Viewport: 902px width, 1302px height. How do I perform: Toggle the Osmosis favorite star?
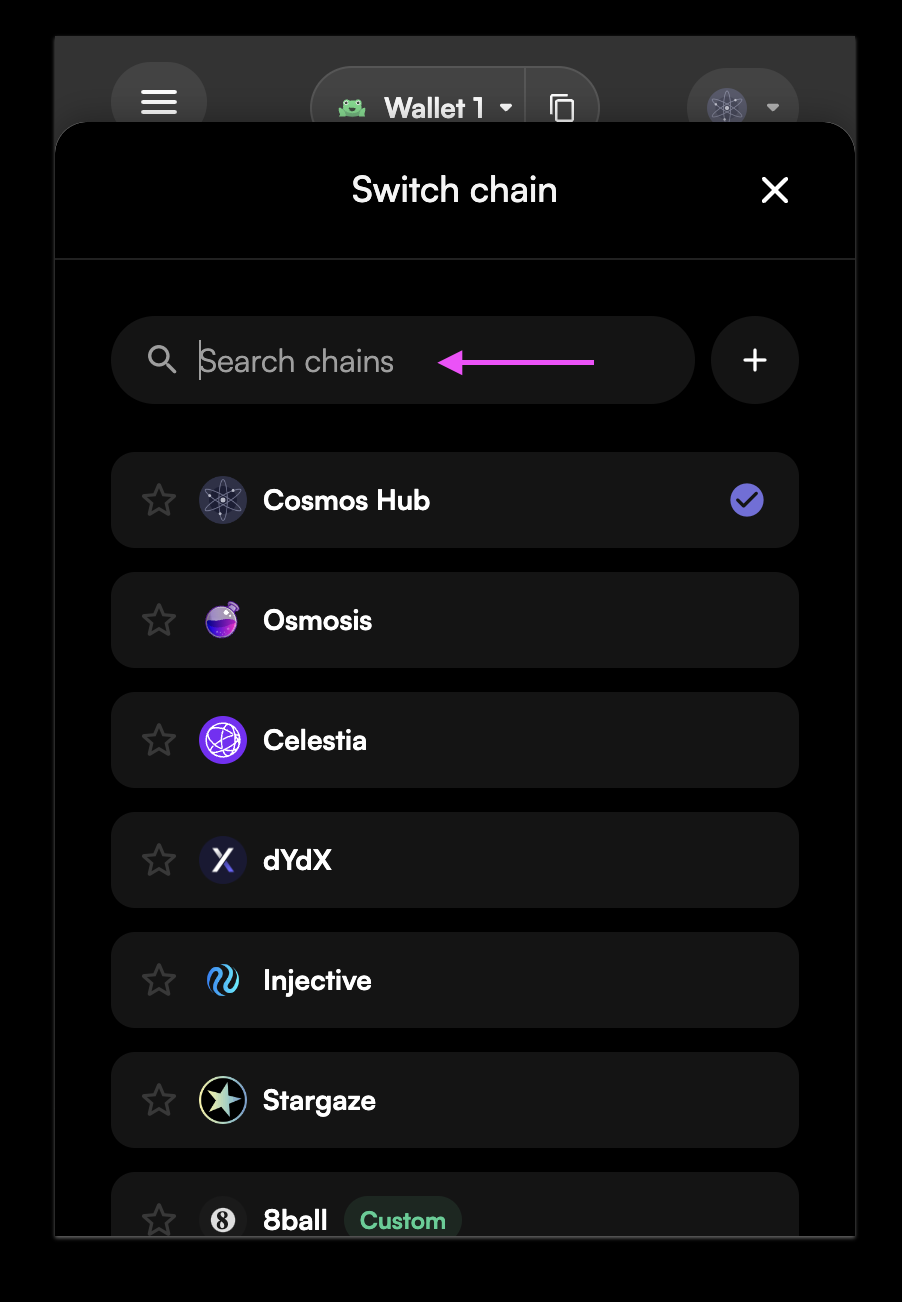pyautogui.click(x=159, y=620)
